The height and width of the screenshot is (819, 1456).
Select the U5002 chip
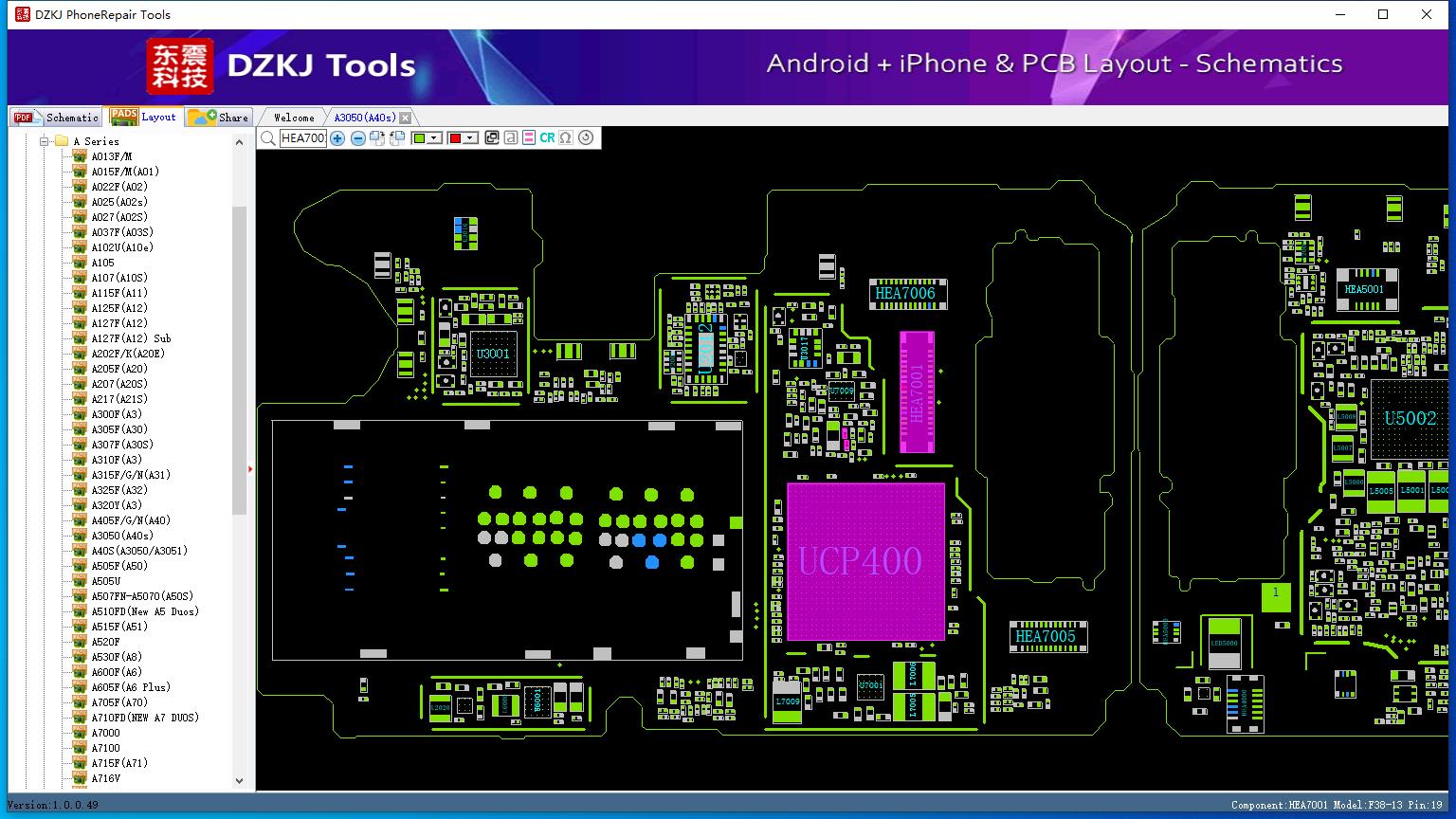point(1410,419)
